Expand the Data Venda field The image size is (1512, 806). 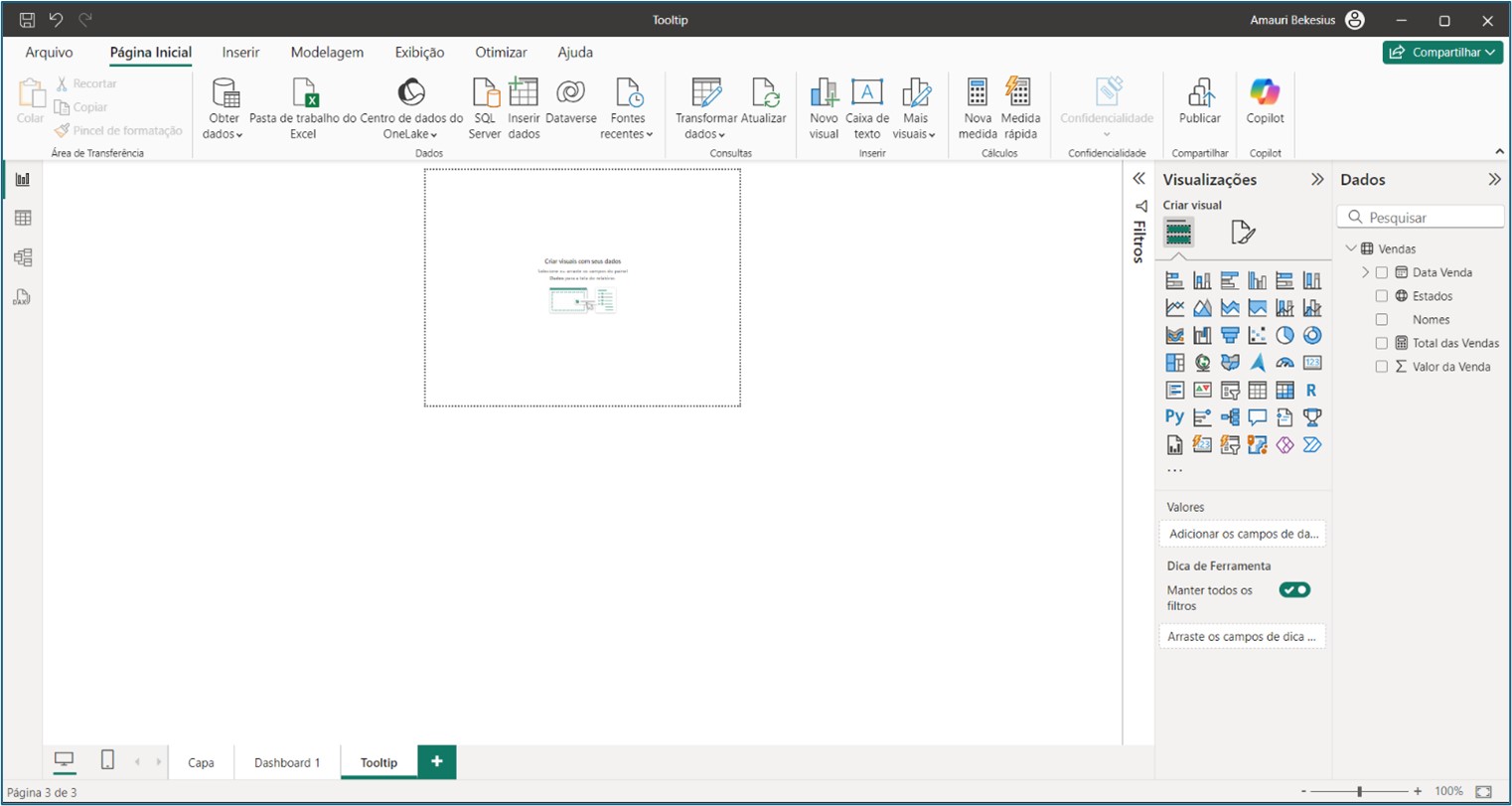tap(1365, 271)
